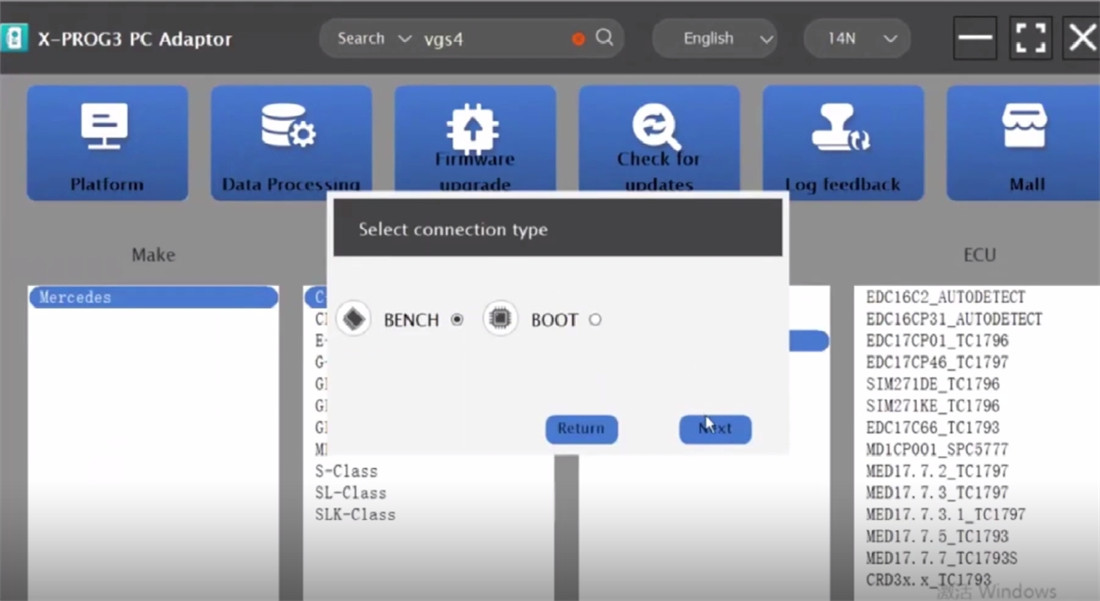Open the Log feedback tile
The image size is (1100, 601).
843,143
